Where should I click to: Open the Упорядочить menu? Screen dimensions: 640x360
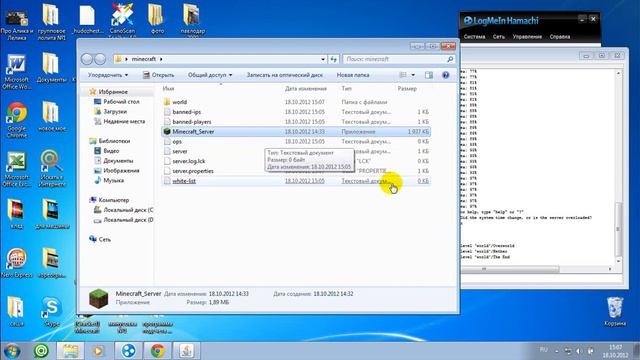[x=108, y=75]
